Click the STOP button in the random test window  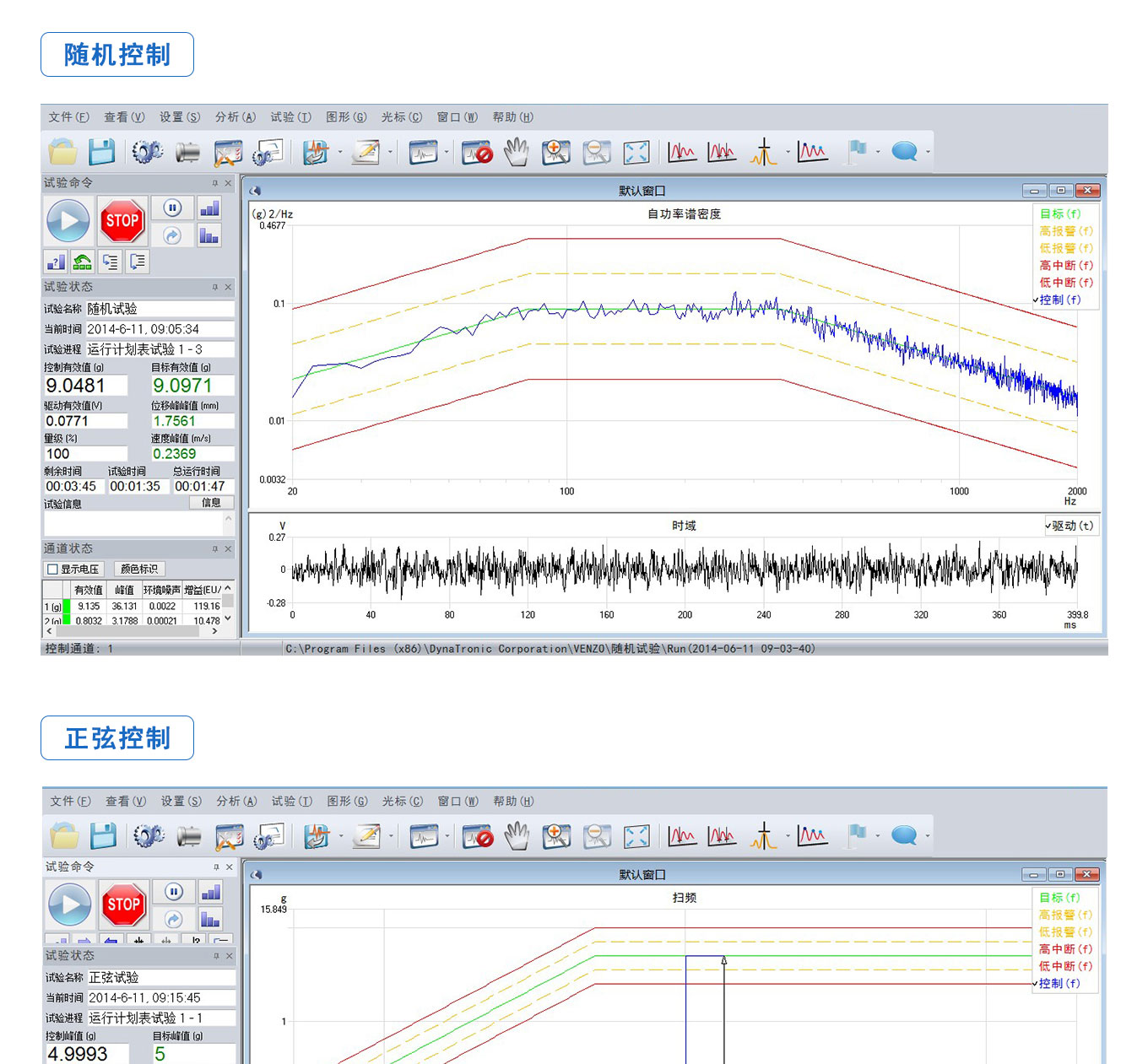[x=122, y=221]
